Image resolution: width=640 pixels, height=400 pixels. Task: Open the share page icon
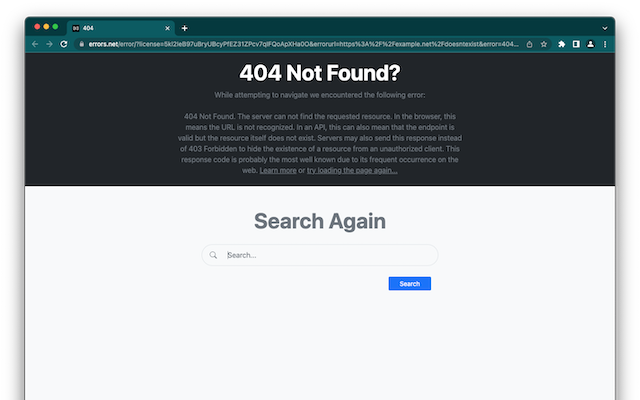(529, 44)
